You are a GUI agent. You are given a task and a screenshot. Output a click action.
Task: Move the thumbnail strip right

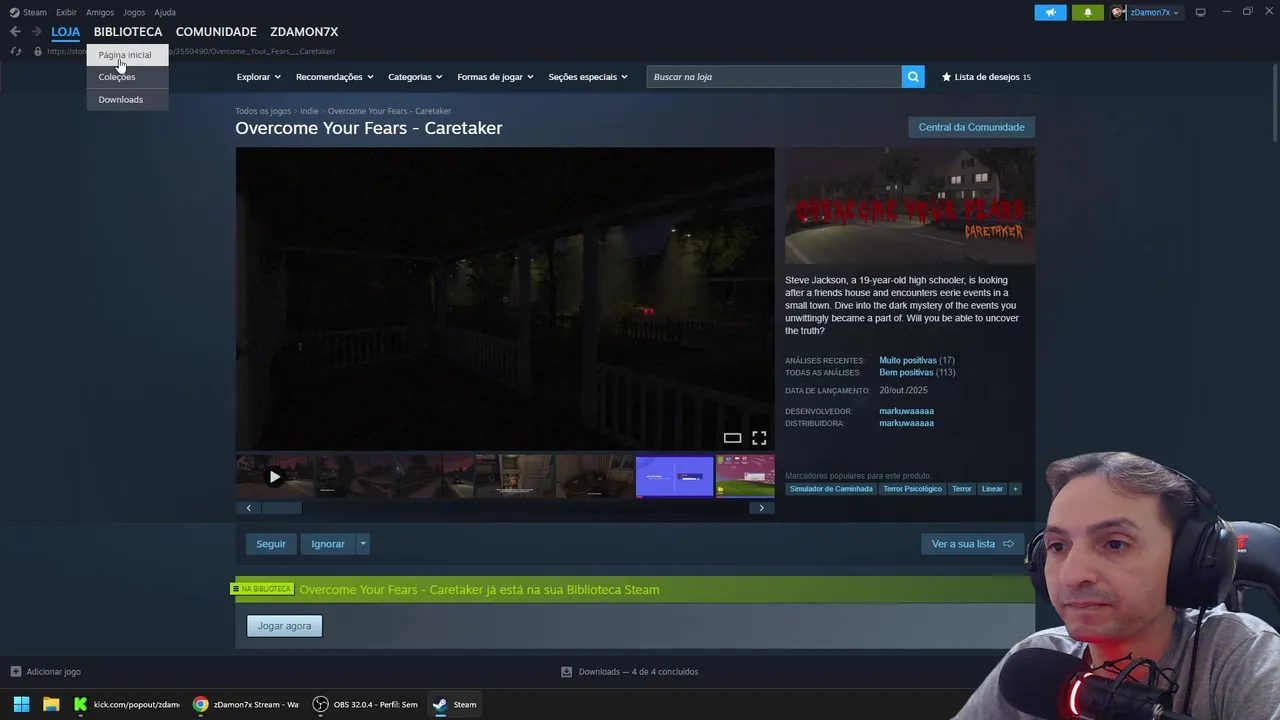coord(761,508)
